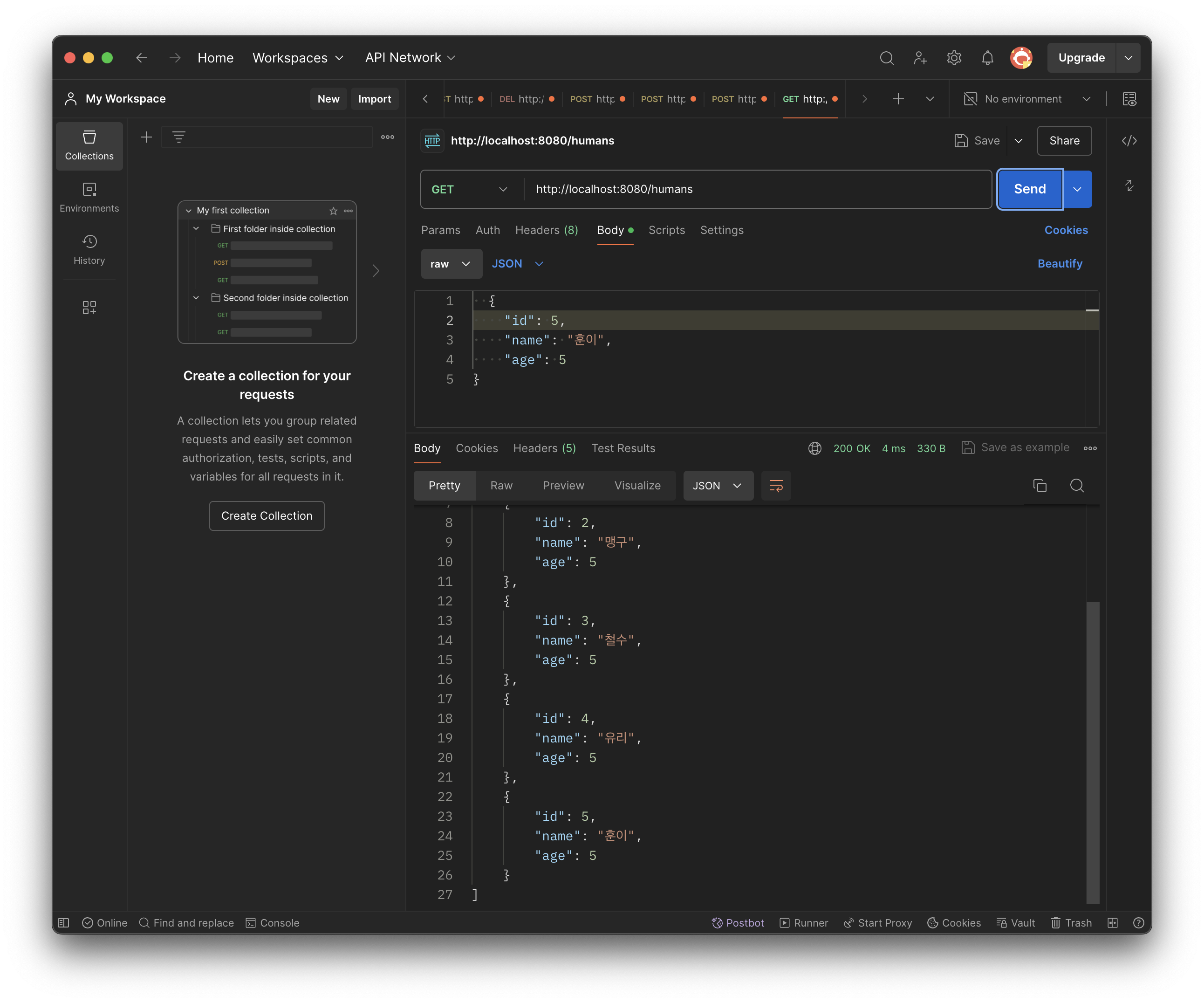This screenshot has height=1003, width=1204.
Task: Open the Environments sidebar panel
Action: point(89,197)
